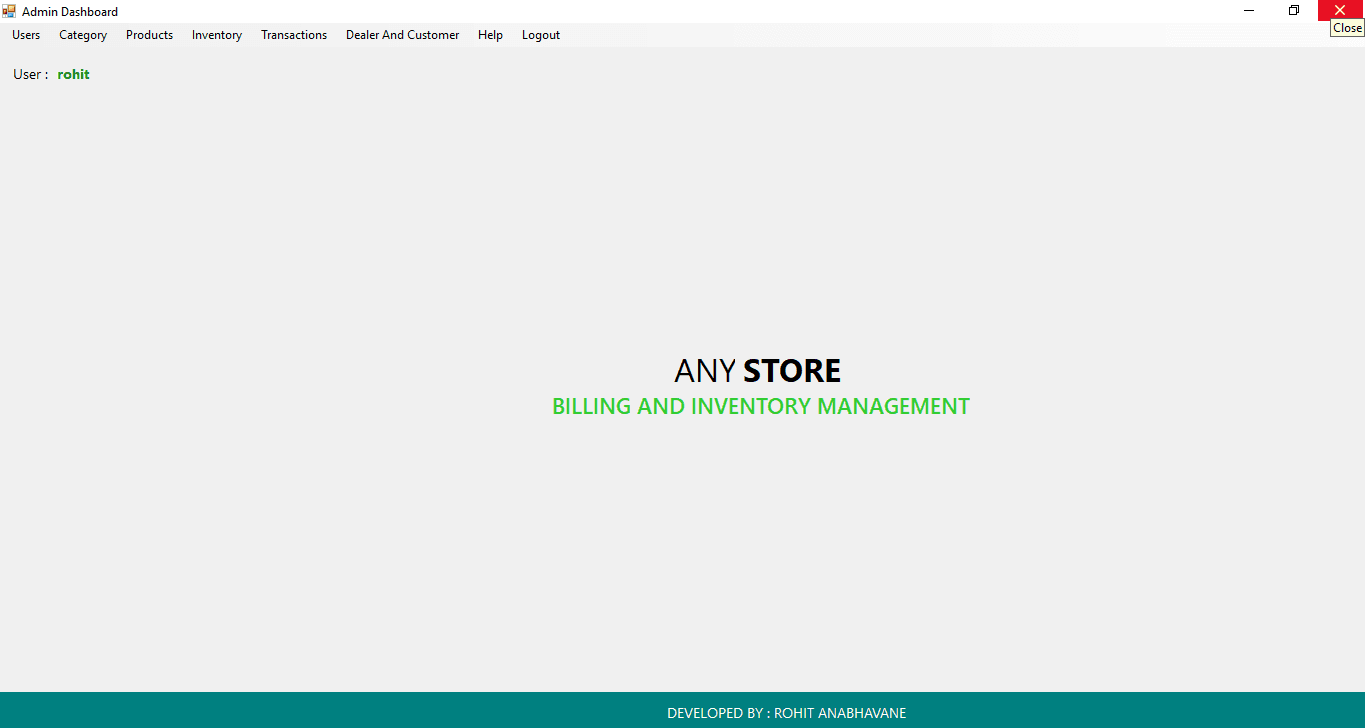The width and height of the screenshot is (1366, 728).
Task: Click the logged-in username rohit
Action: coord(73,74)
